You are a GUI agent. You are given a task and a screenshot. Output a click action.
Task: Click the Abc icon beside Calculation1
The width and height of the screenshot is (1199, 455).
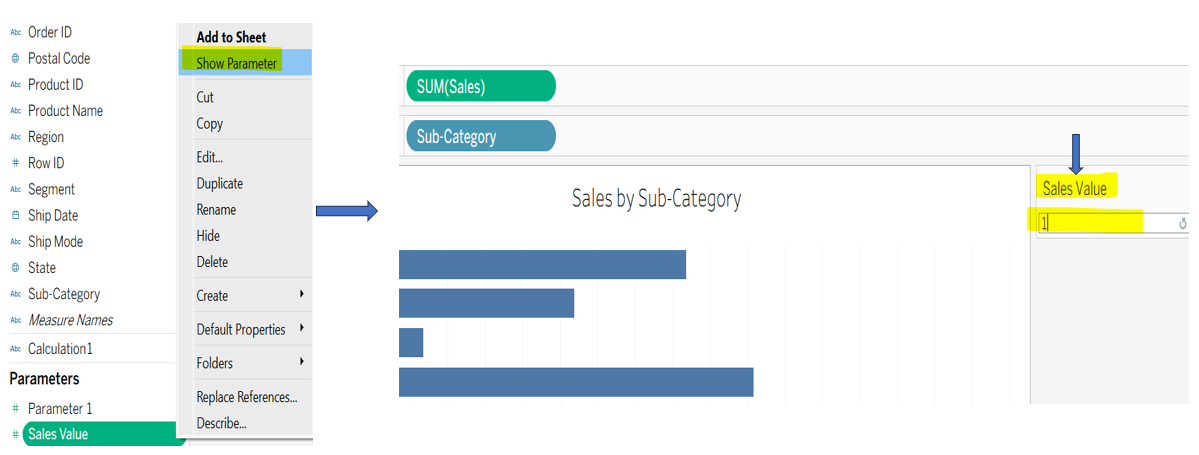pos(15,349)
